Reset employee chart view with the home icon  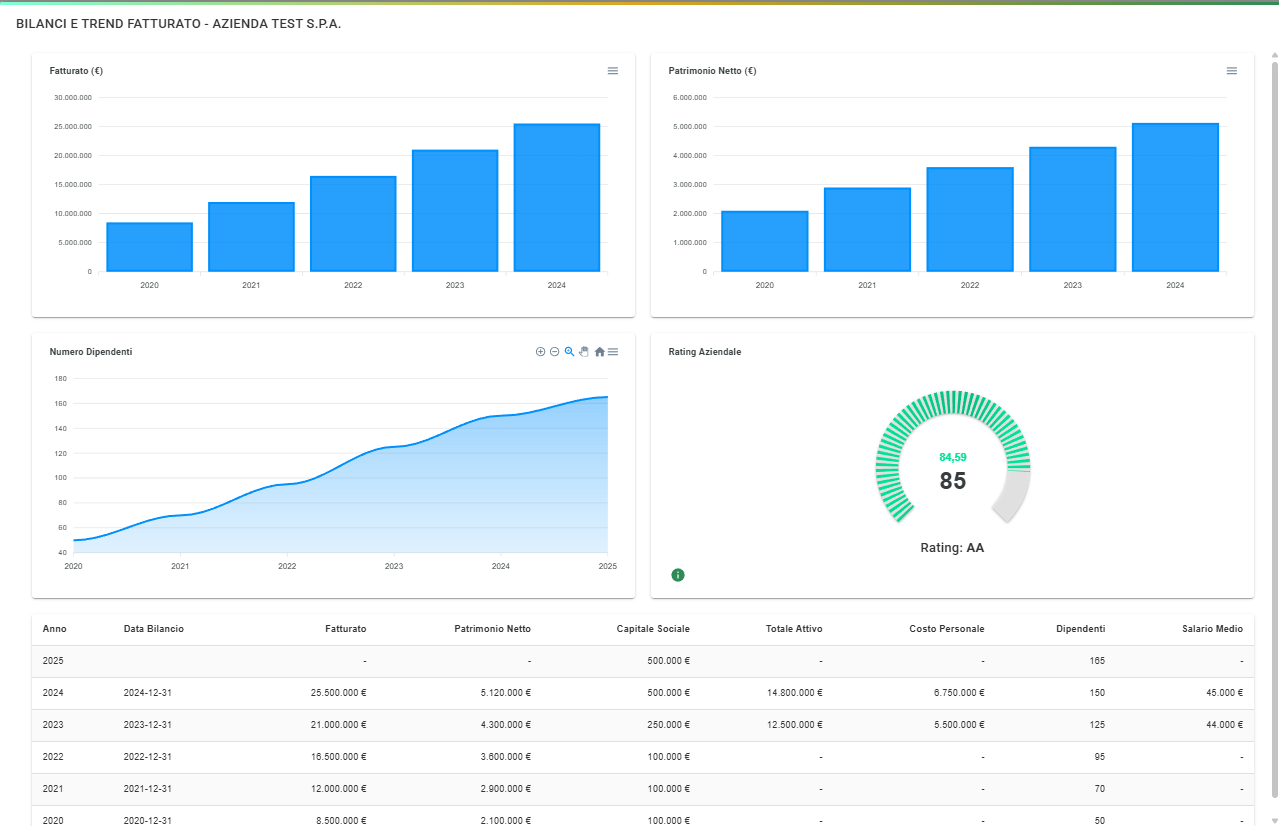tap(599, 352)
